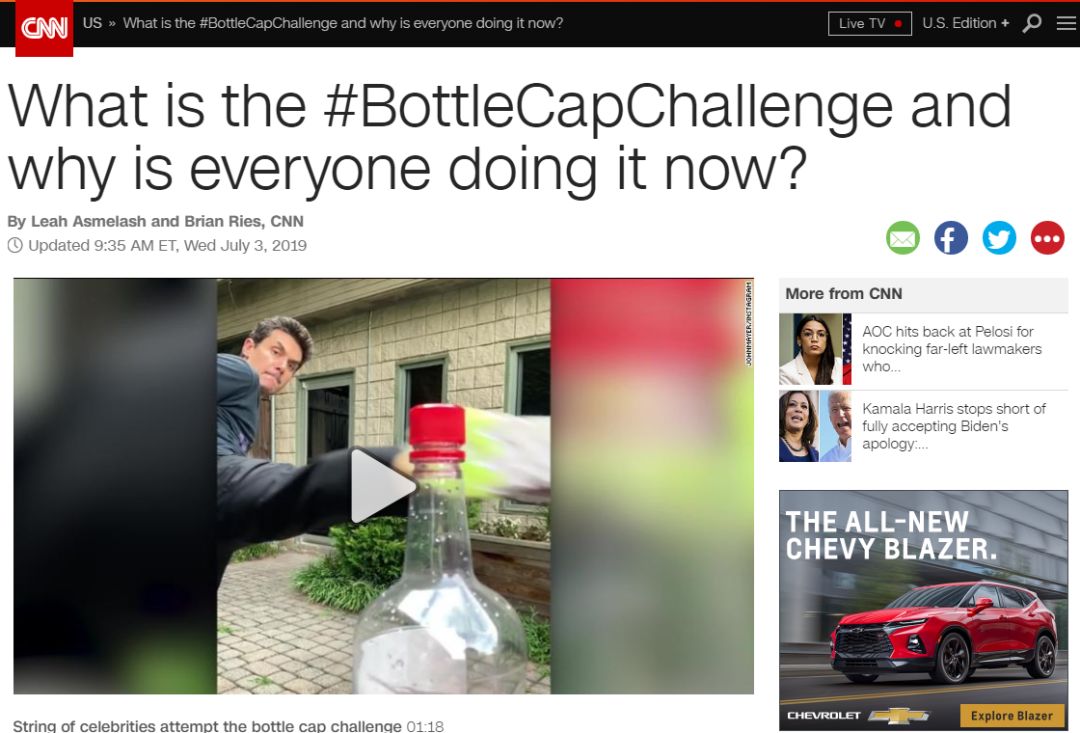Click the Explore Blazer ad button
The image size is (1080, 733).
point(1011,716)
